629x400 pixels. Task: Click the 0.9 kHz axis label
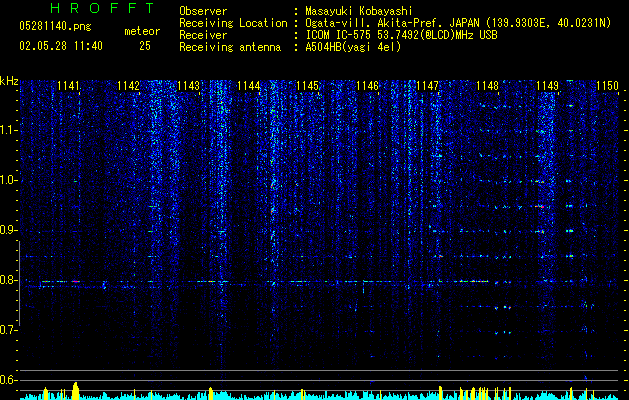coord(9,230)
